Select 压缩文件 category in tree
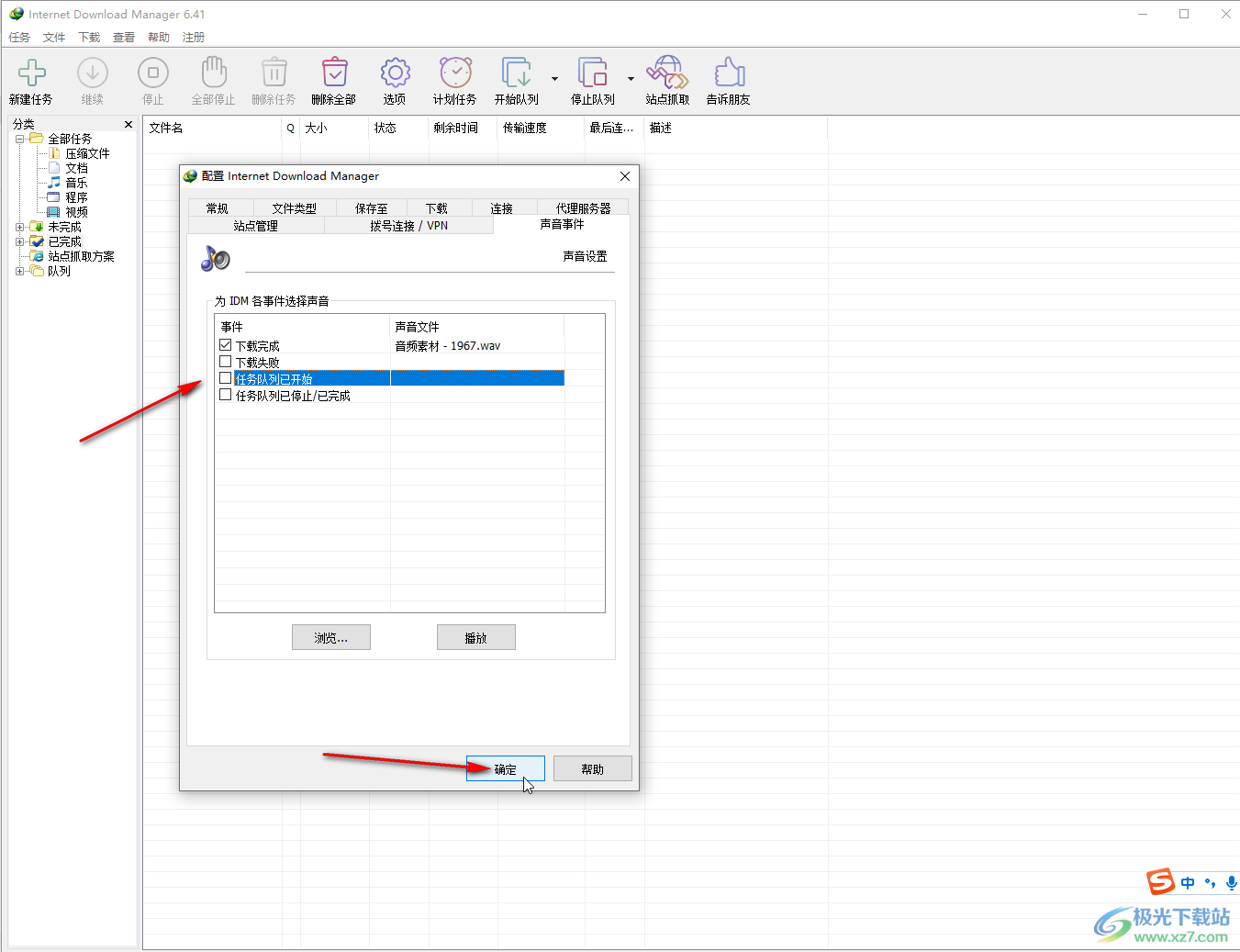This screenshot has width=1240, height=952. coord(87,153)
